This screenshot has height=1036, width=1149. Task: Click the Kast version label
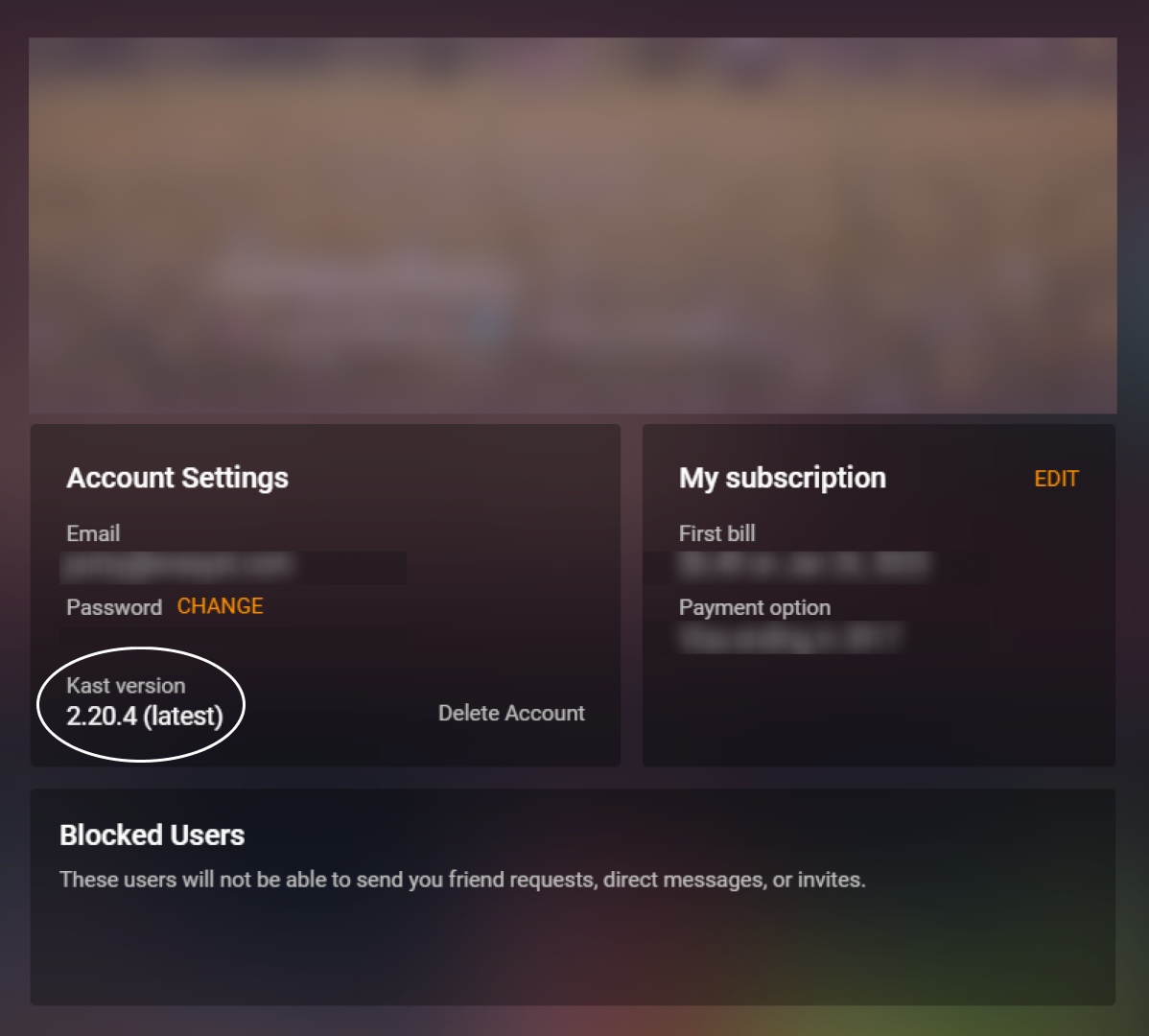(x=126, y=685)
